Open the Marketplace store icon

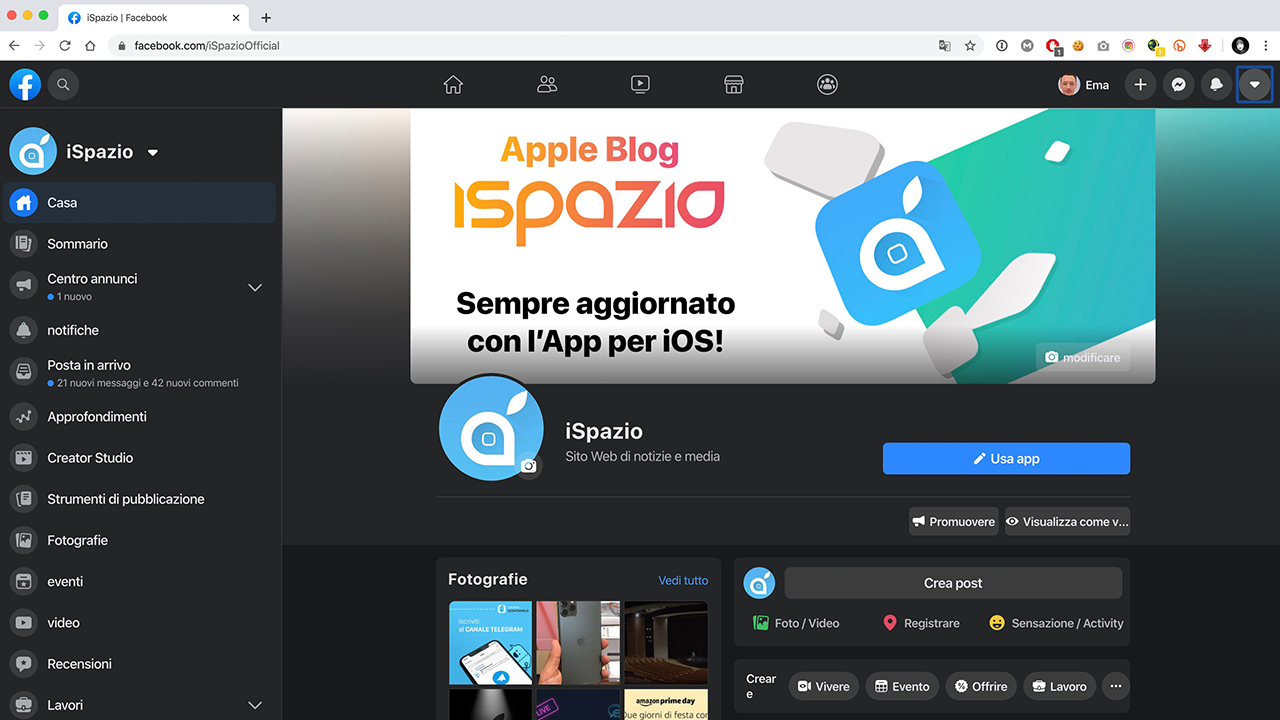tap(734, 85)
